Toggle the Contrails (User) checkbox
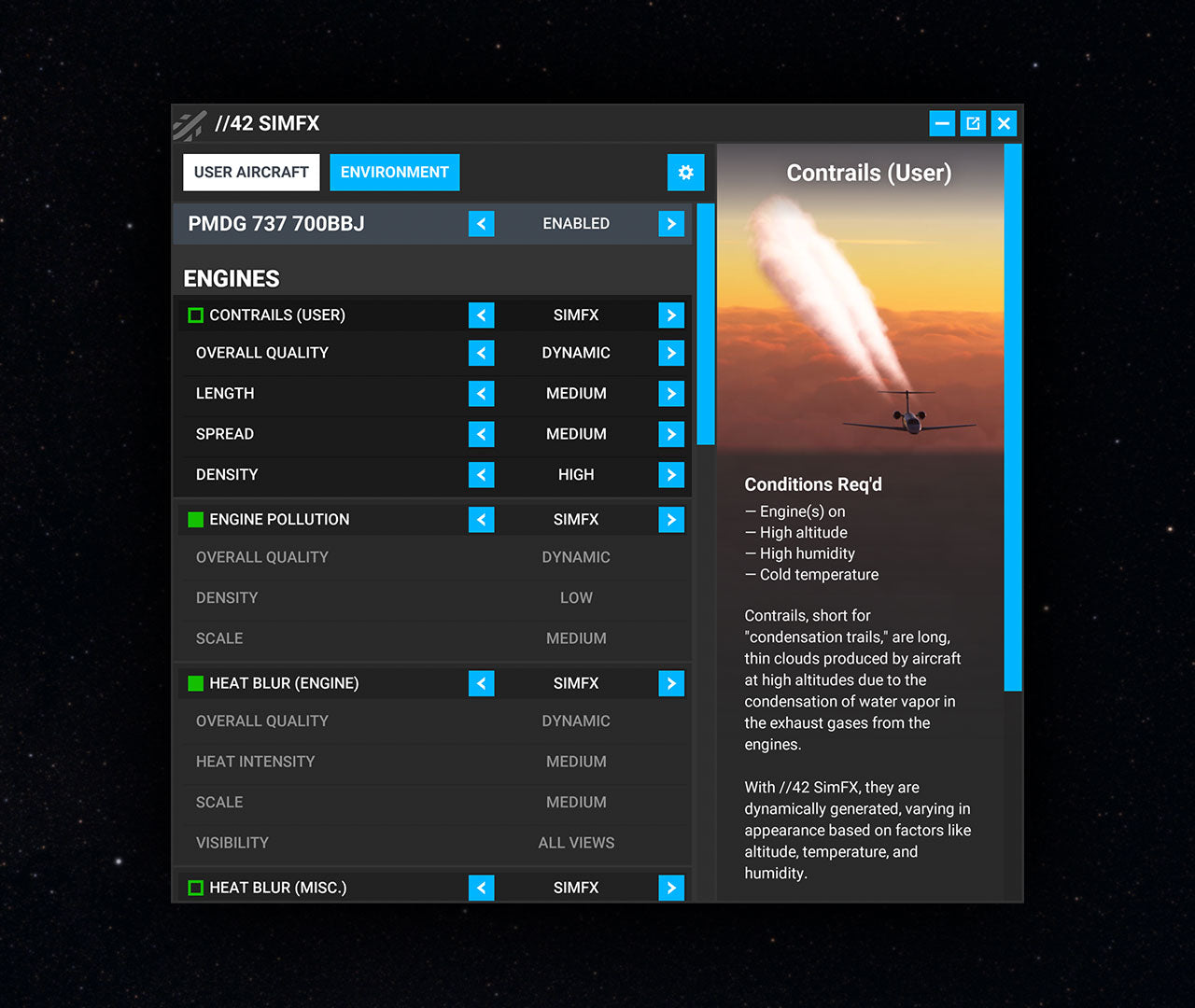Screen dimensions: 1195x1008 [196, 315]
